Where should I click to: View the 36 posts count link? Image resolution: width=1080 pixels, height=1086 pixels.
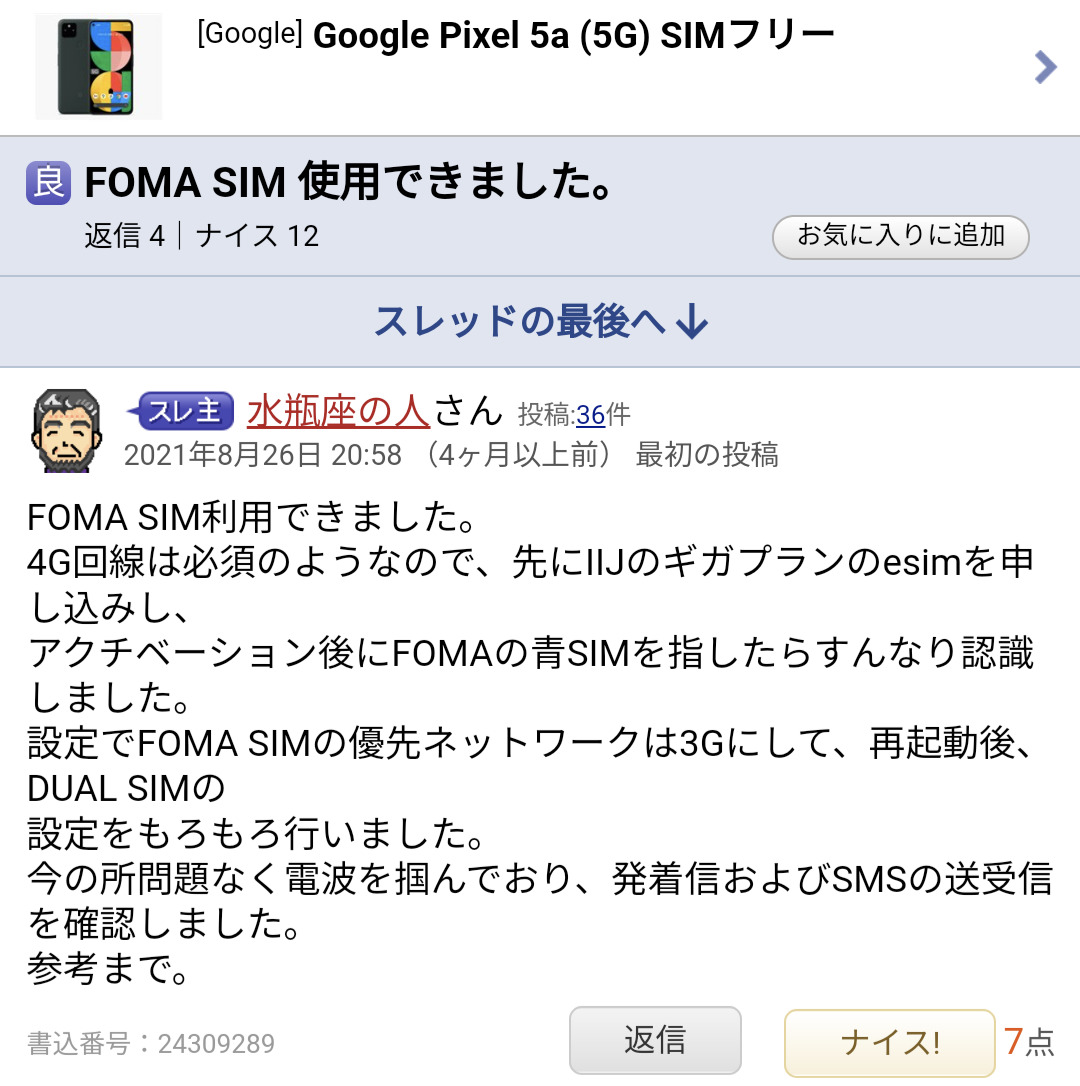(590, 415)
